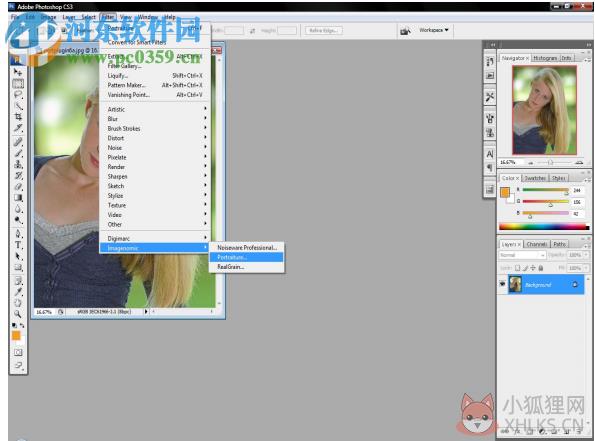Toggle lock image pixels in Layers panel
595x441 pixels.
[x=526, y=268]
